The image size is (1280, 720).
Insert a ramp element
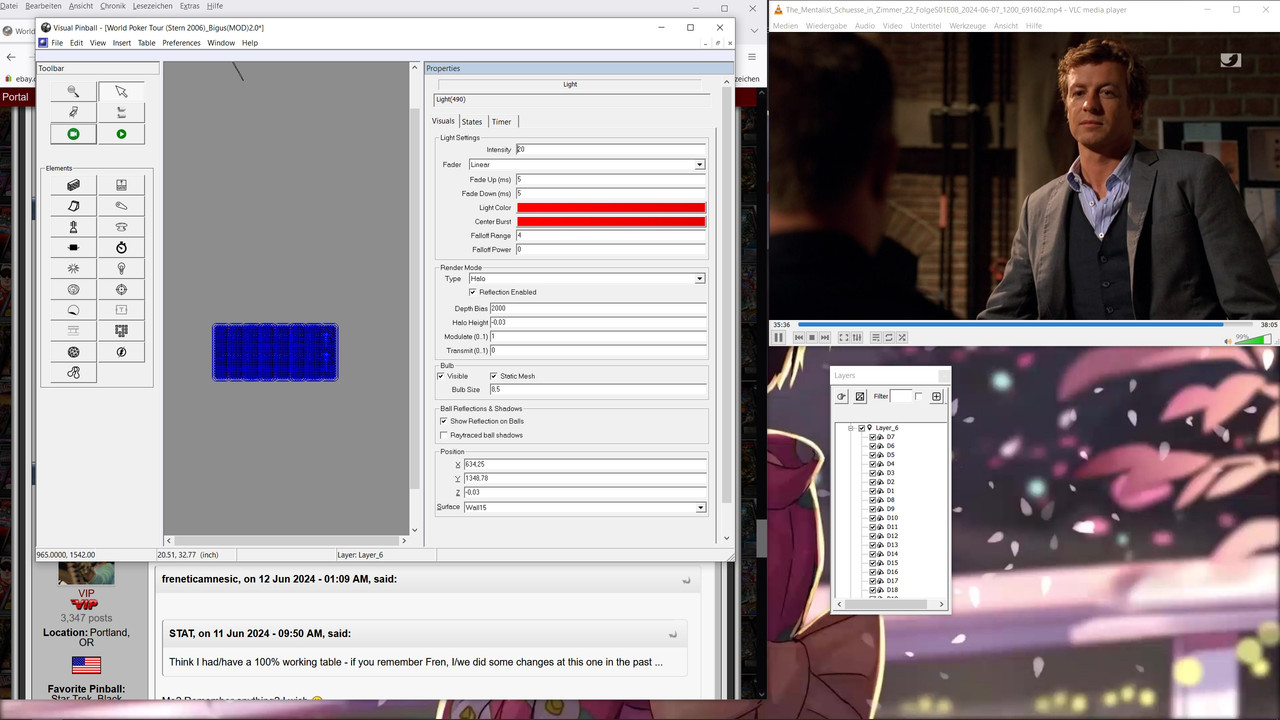[73, 206]
